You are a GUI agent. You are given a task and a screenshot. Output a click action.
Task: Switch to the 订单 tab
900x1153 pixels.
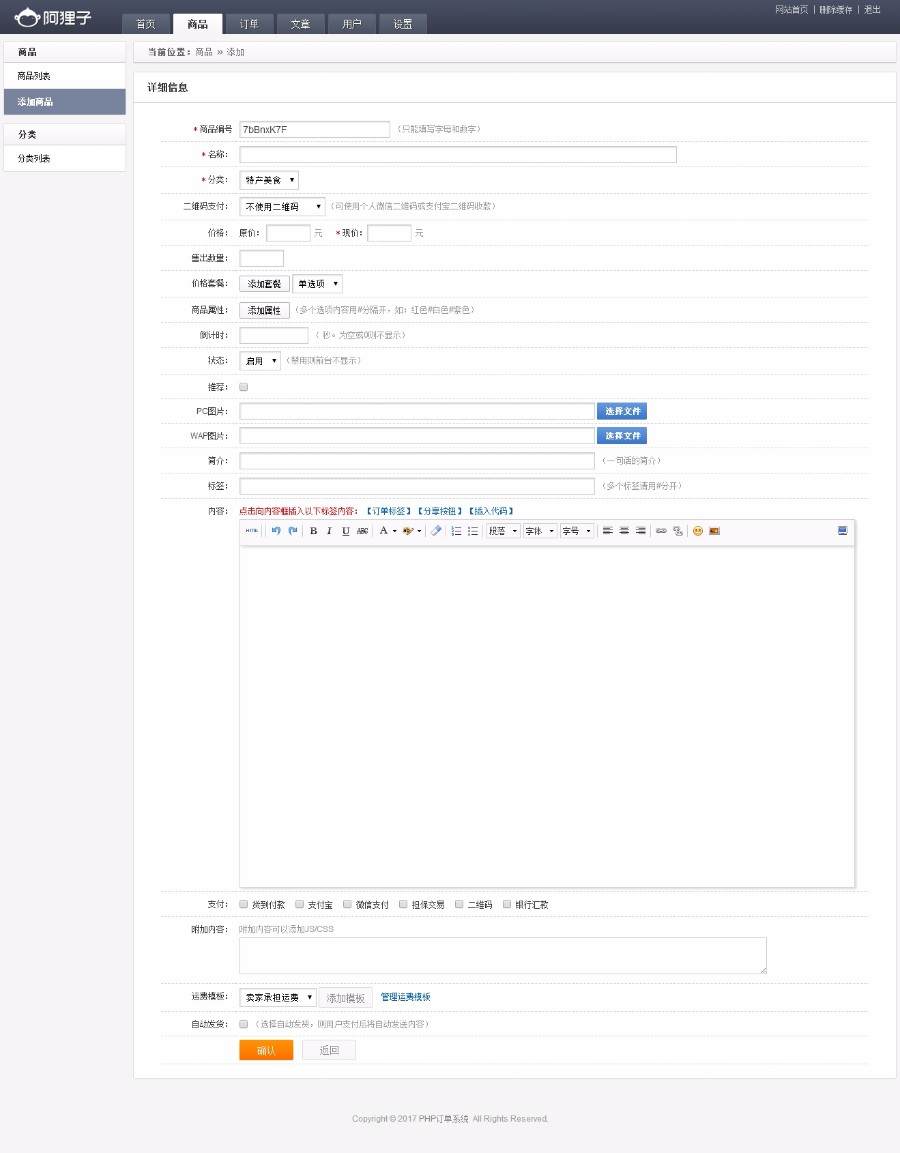tap(249, 24)
